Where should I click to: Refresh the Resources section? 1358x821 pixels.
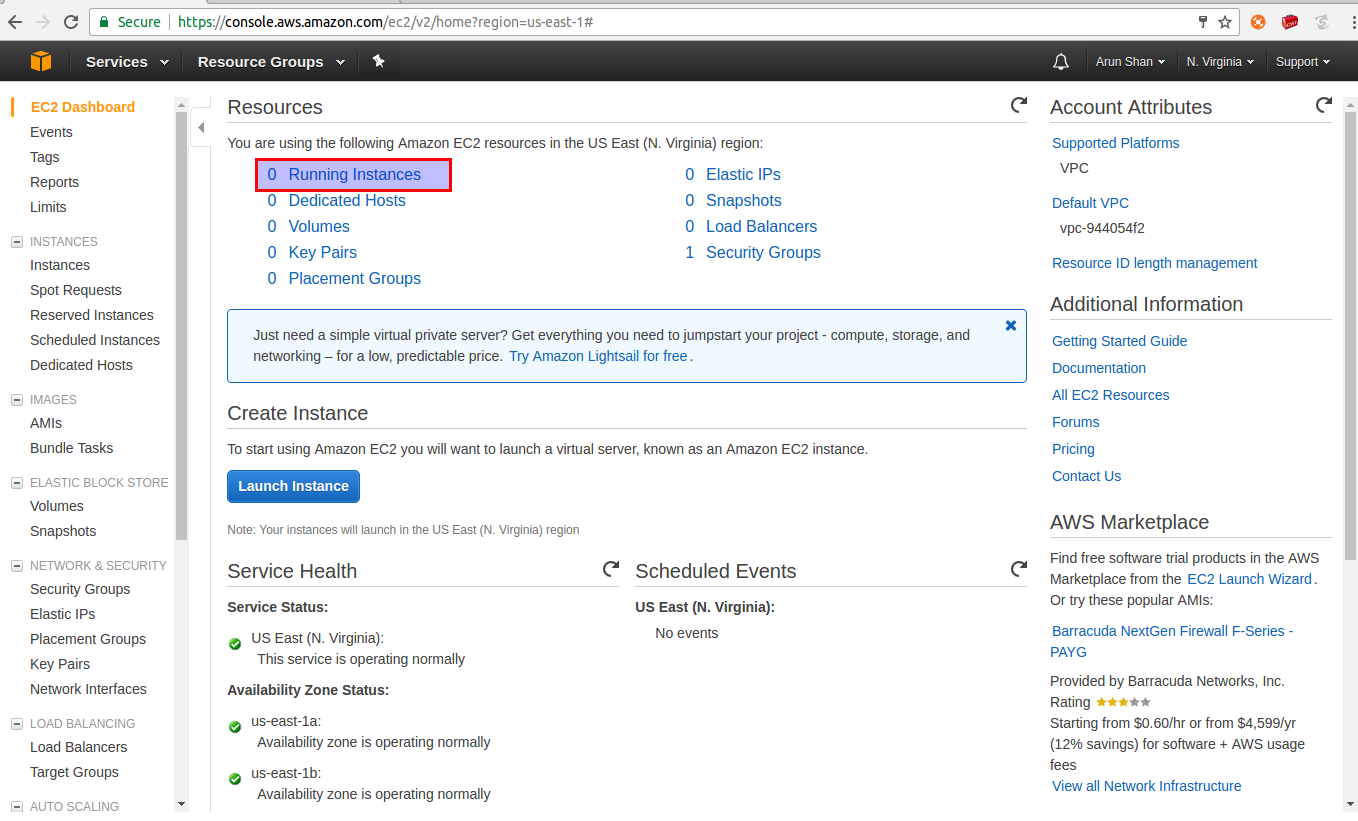click(1018, 105)
